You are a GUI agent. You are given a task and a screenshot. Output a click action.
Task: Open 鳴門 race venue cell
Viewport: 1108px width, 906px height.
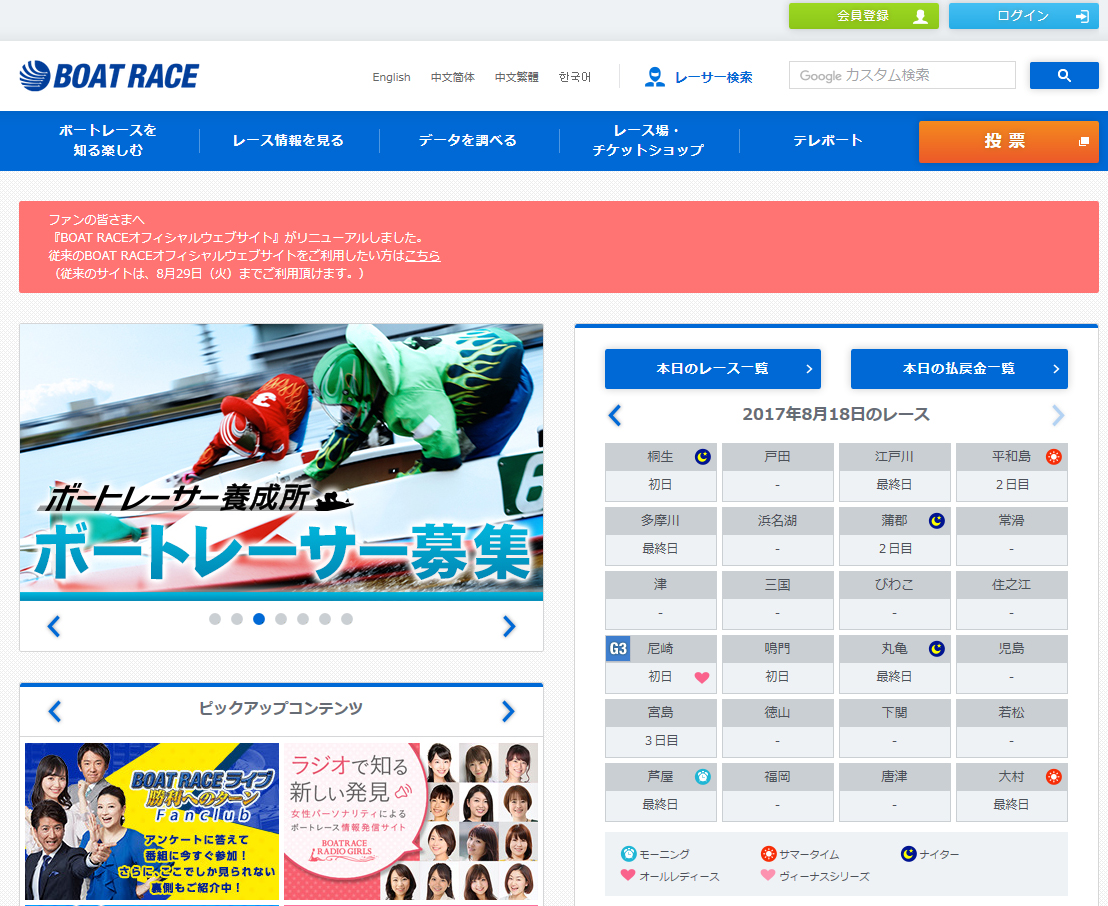coord(777,664)
